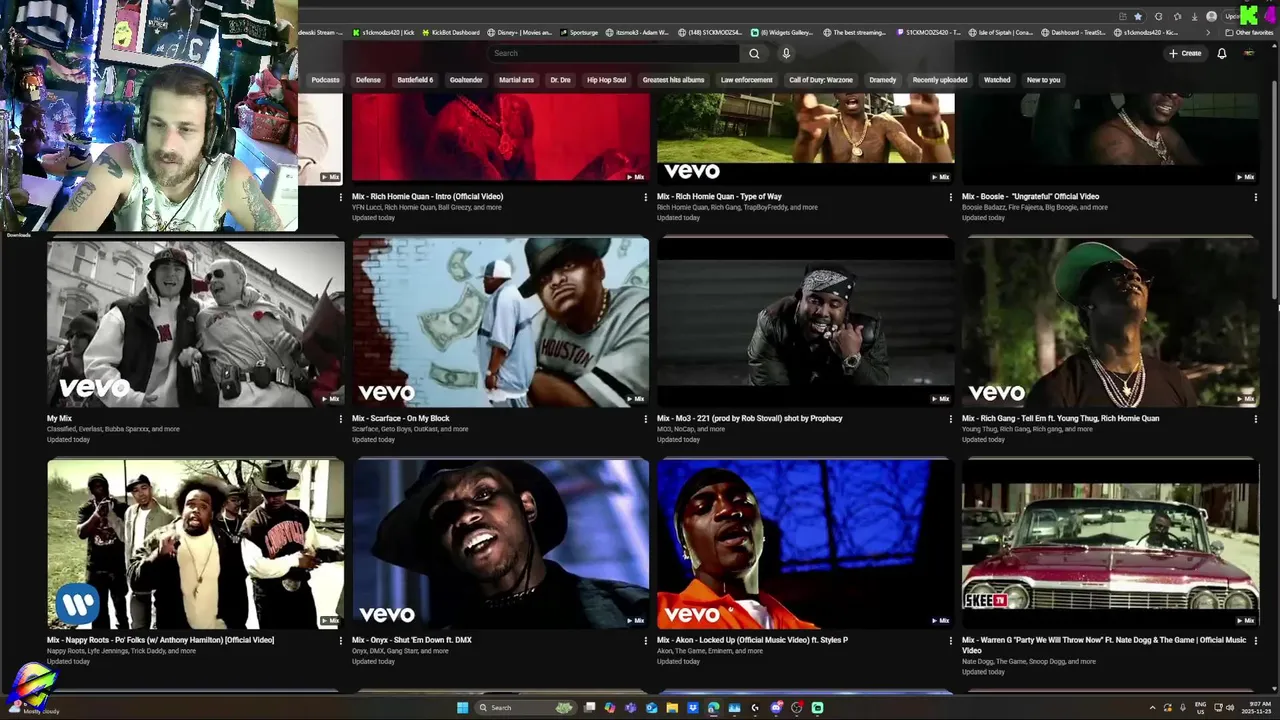Open the ENG US language indicator
Image resolution: width=1280 pixels, height=720 pixels.
[1201, 708]
